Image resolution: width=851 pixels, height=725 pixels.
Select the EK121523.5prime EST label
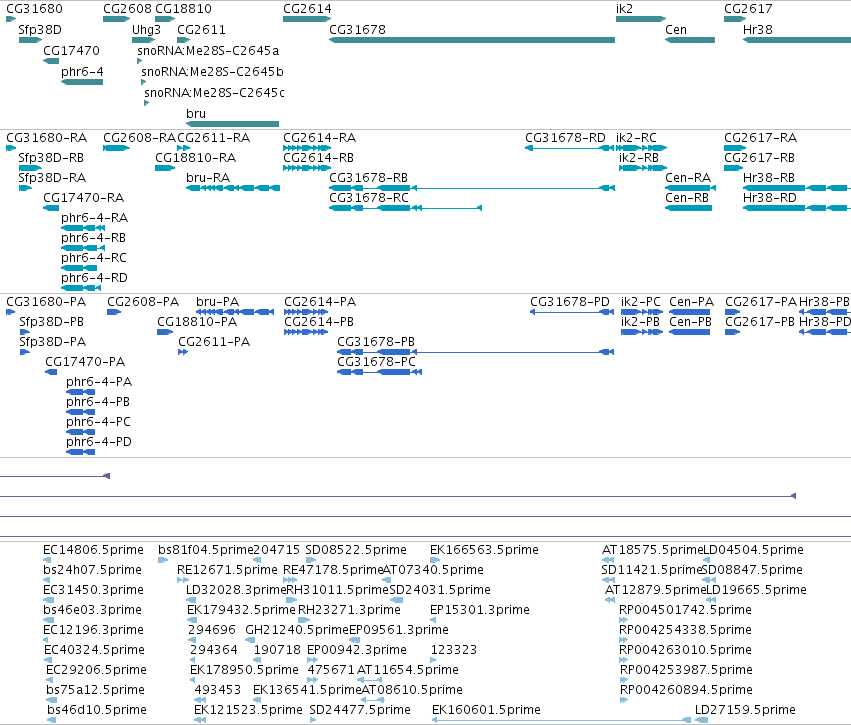click(248, 710)
